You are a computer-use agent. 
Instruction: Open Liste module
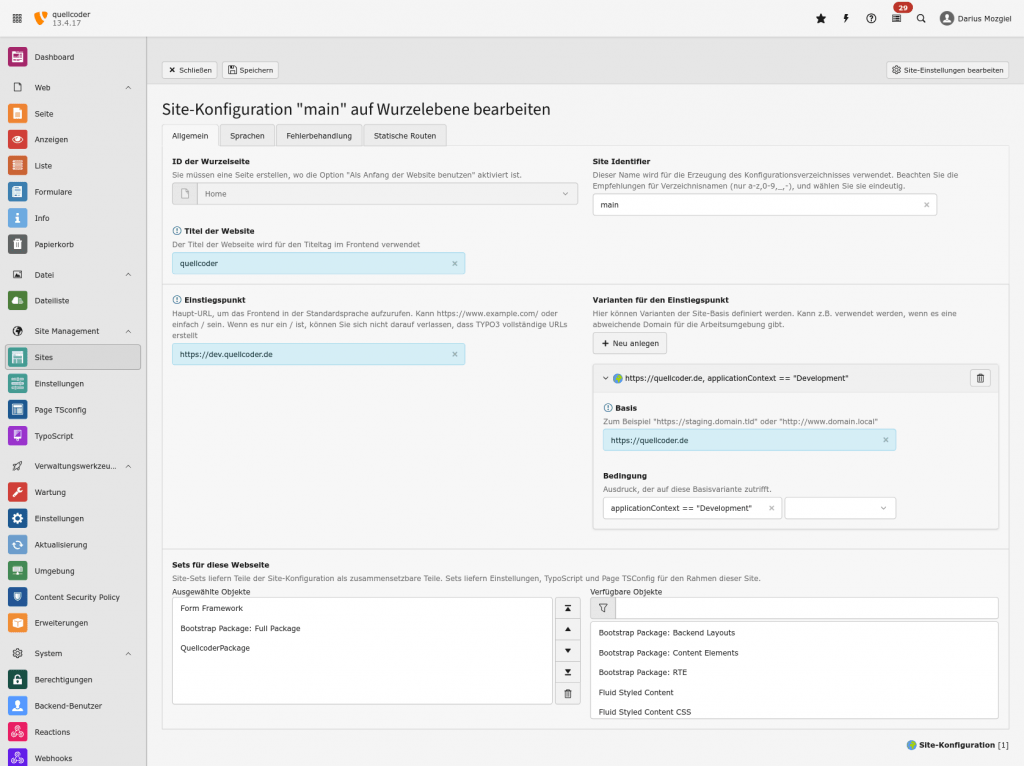[x=73, y=166]
